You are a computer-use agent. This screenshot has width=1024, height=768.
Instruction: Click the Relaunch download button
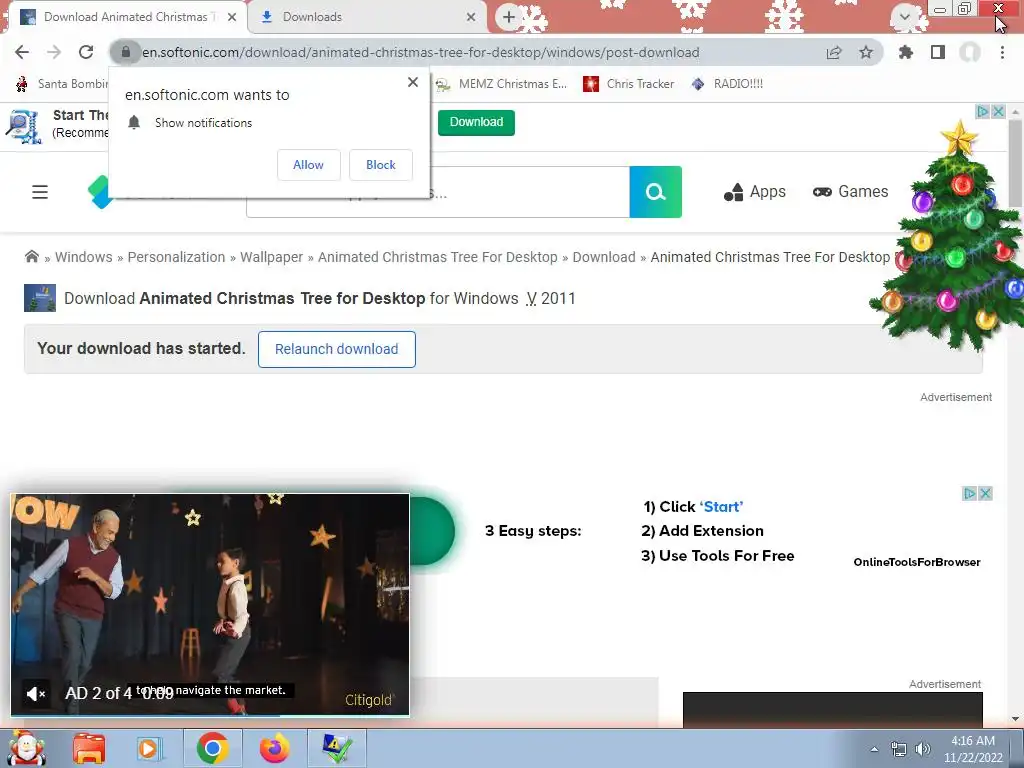click(x=336, y=349)
